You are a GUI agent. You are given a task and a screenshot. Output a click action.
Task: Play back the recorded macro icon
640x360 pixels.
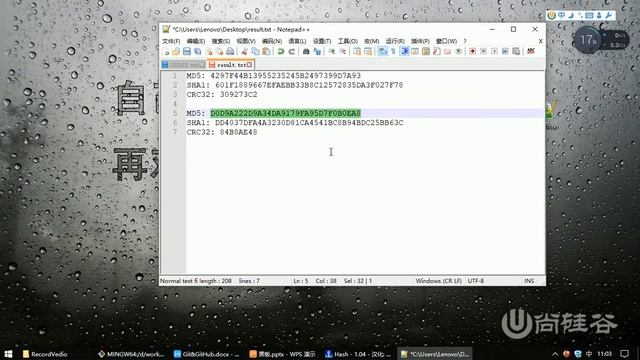click(x=494, y=51)
